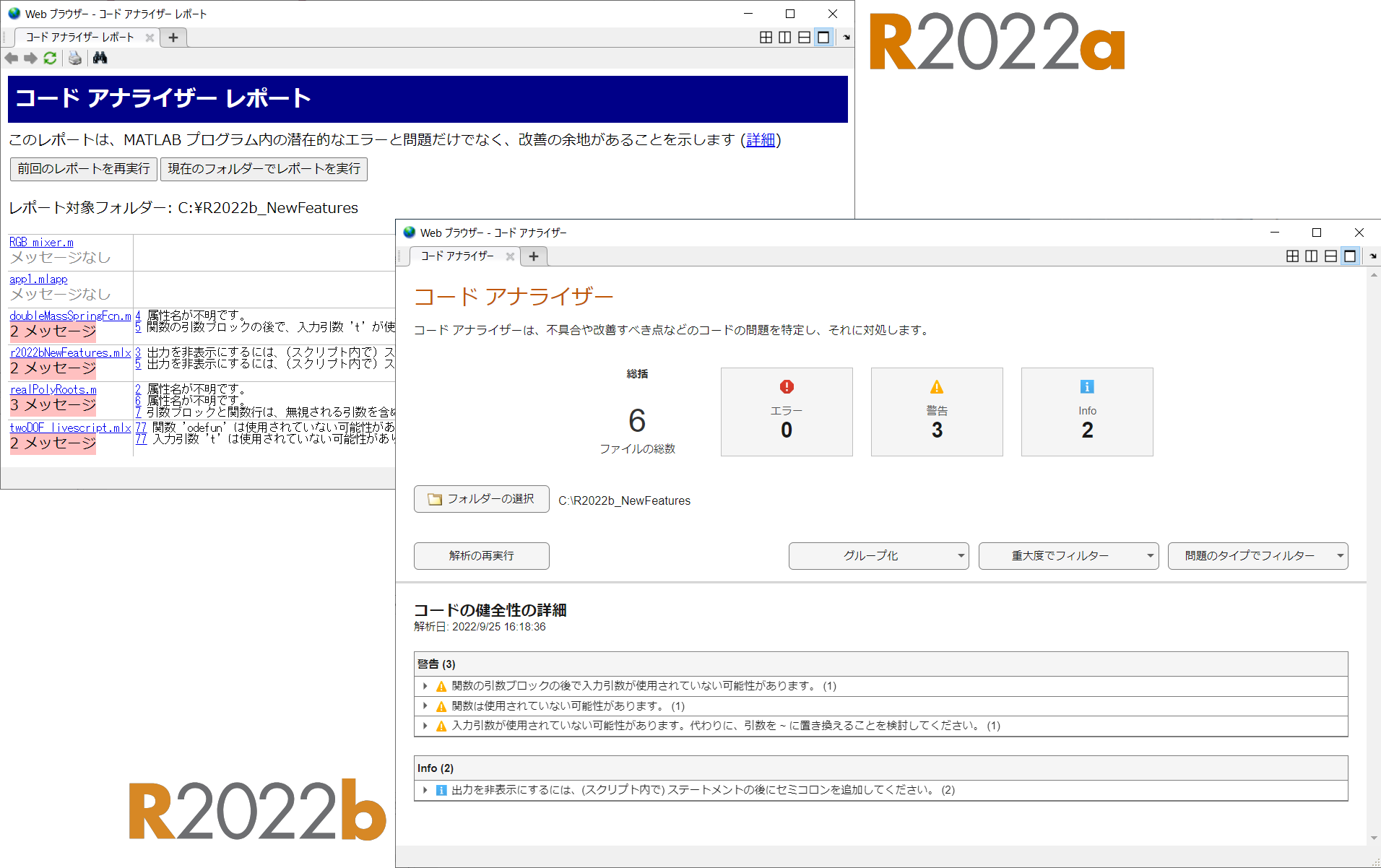Click print icon in R2022a browser toolbar

(75, 58)
